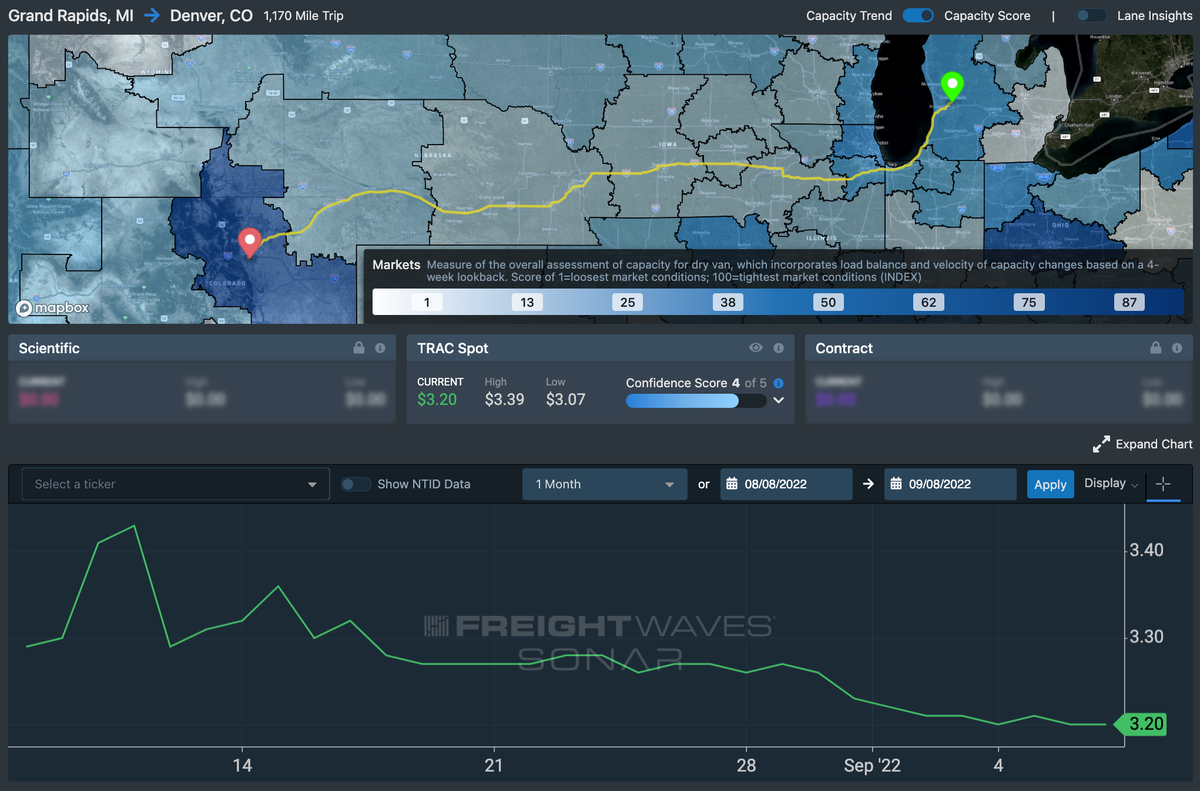Toggle the TRAC Spot eye visibility icon
The height and width of the screenshot is (791, 1200).
pos(756,348)
